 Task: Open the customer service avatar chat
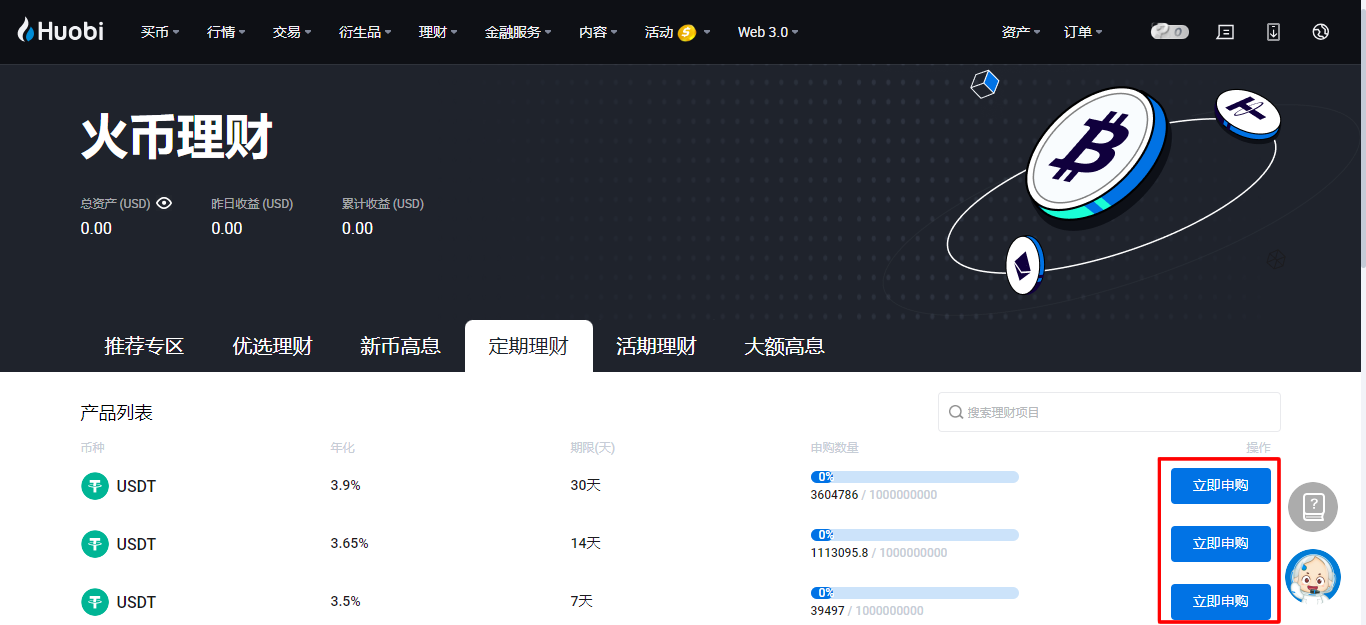[x=1313, y=577]
